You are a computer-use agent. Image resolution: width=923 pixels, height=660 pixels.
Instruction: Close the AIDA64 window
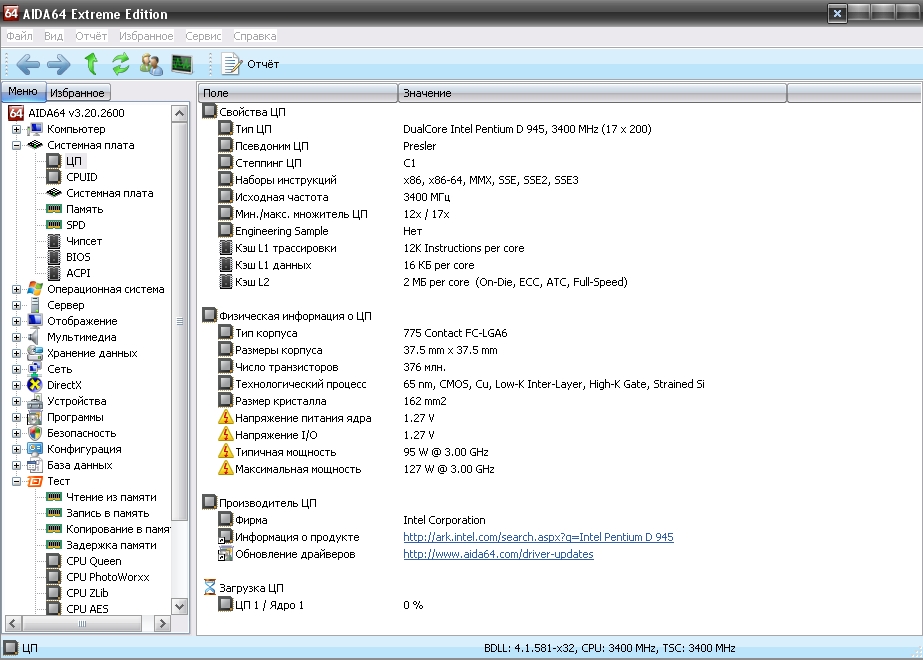[x=837, y=14]
